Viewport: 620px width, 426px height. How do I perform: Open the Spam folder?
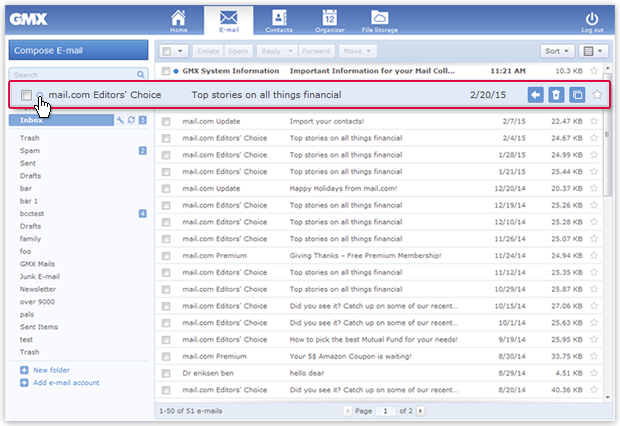click(x=30, y=150)
